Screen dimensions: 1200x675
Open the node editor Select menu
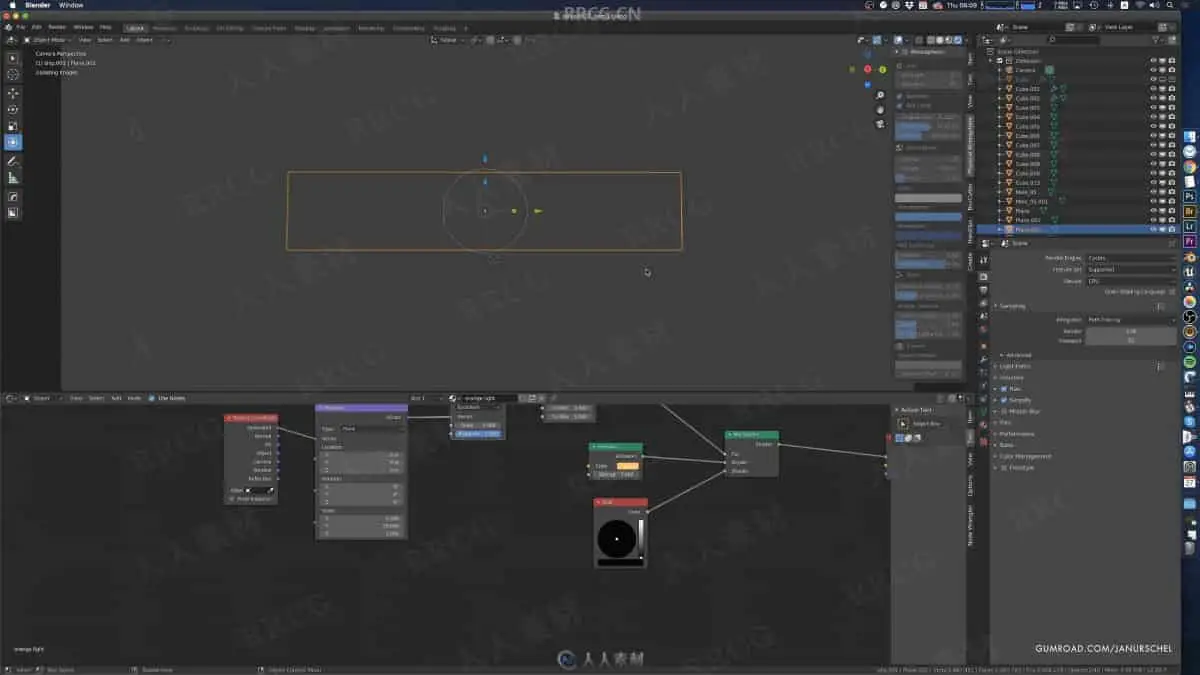(x=96, y=398)
